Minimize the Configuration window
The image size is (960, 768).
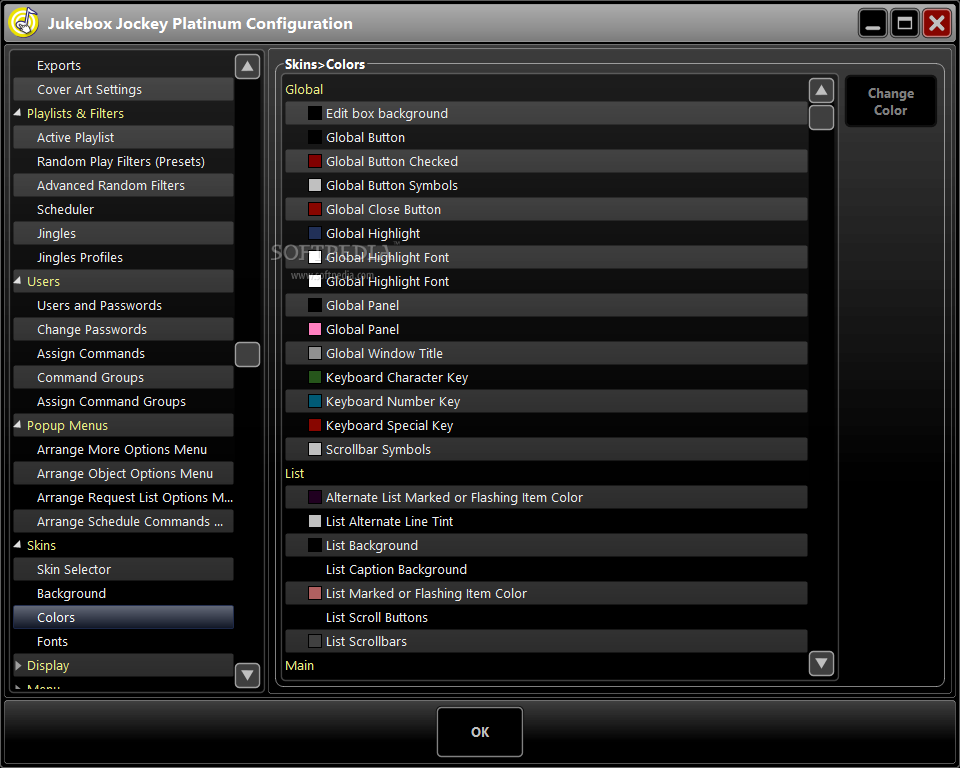click(x=872, y=23)
